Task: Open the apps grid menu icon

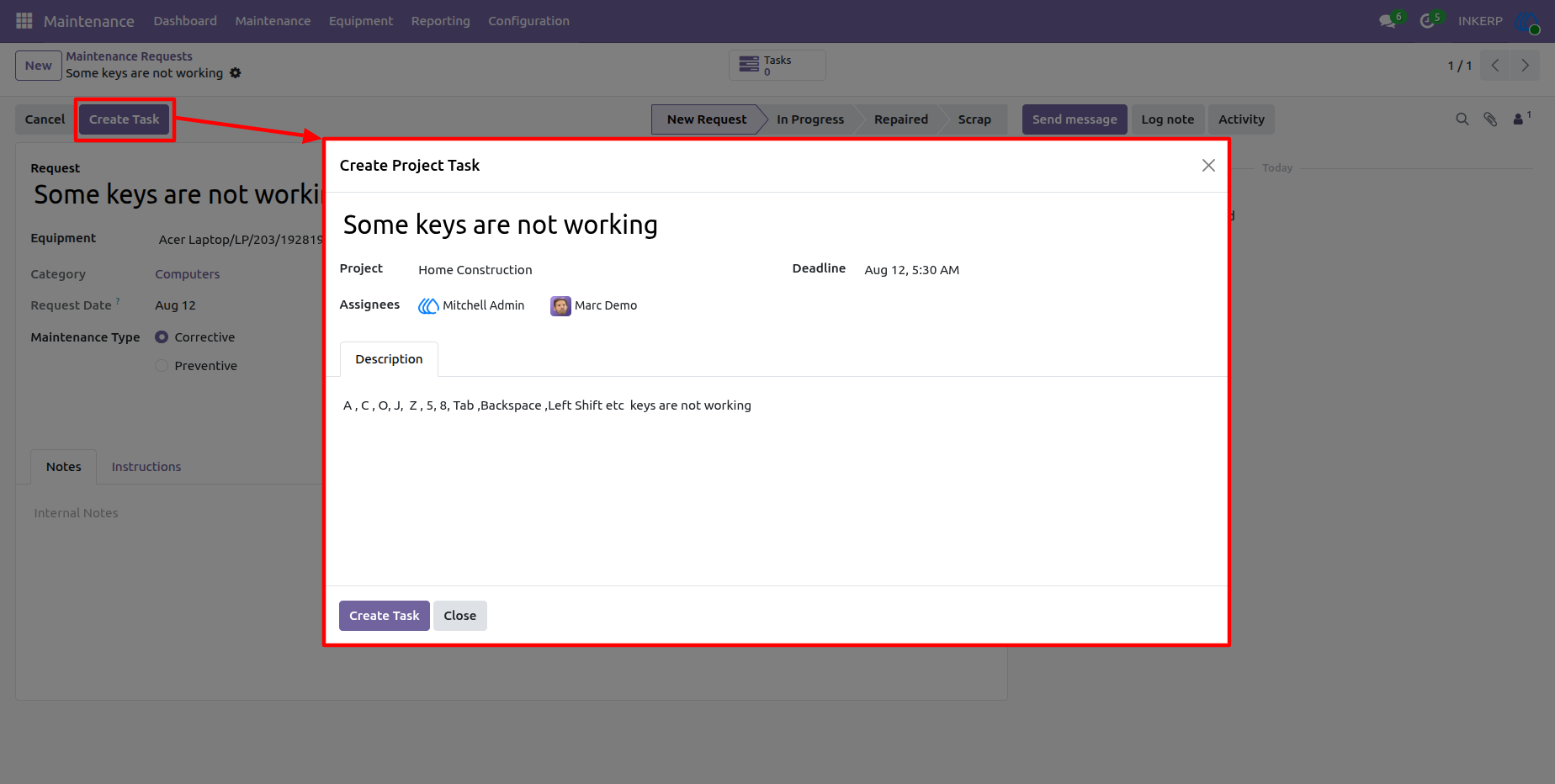Action: click(24, 20)
